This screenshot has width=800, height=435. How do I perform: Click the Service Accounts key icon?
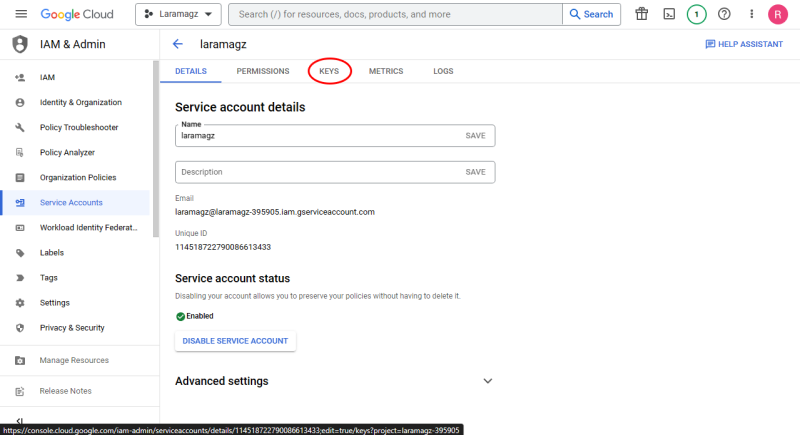[20, 202]
